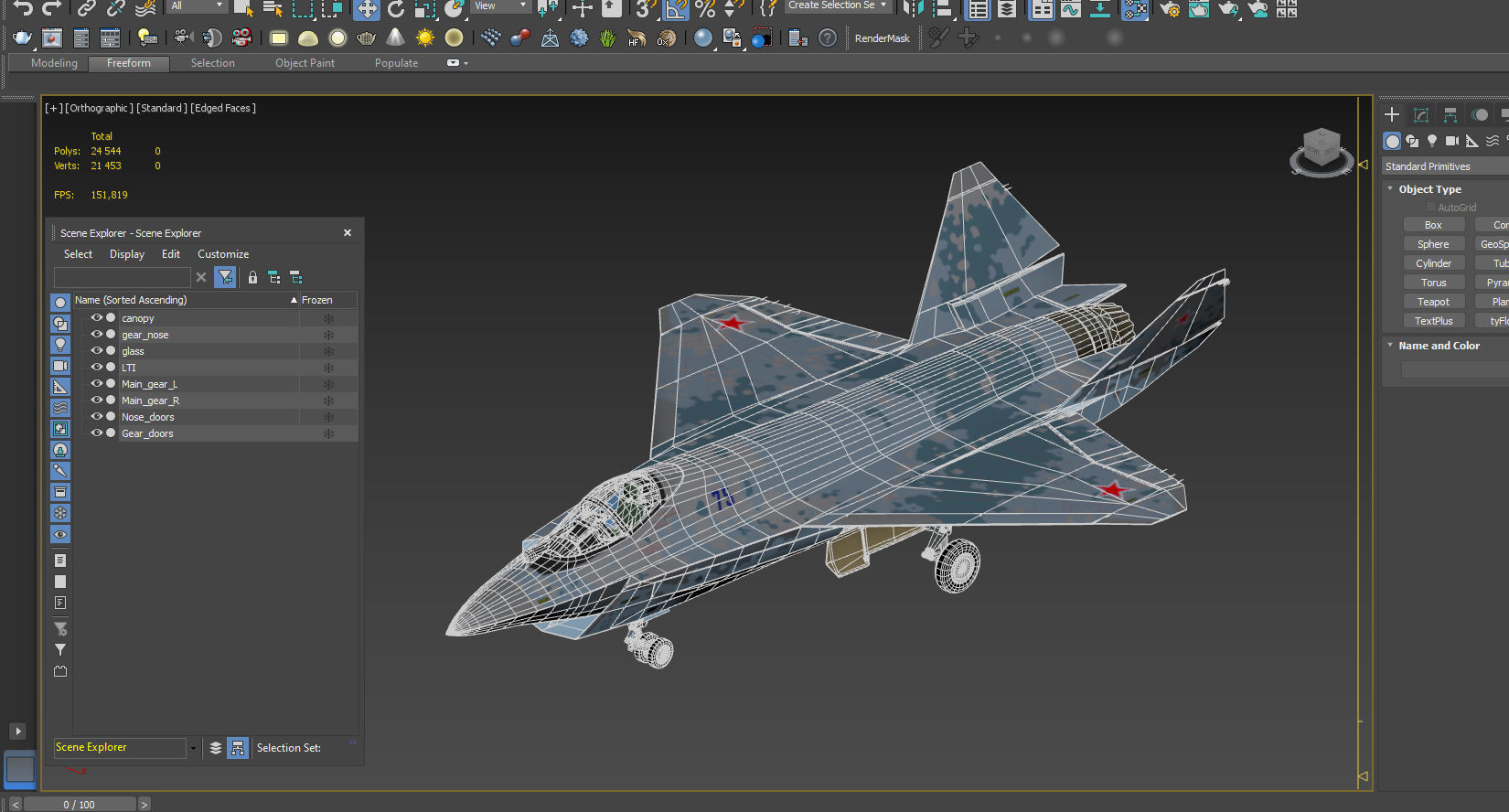1509x812 pixels.
Task: Toggle the Angle Snap icon
Action: (676, 9)
